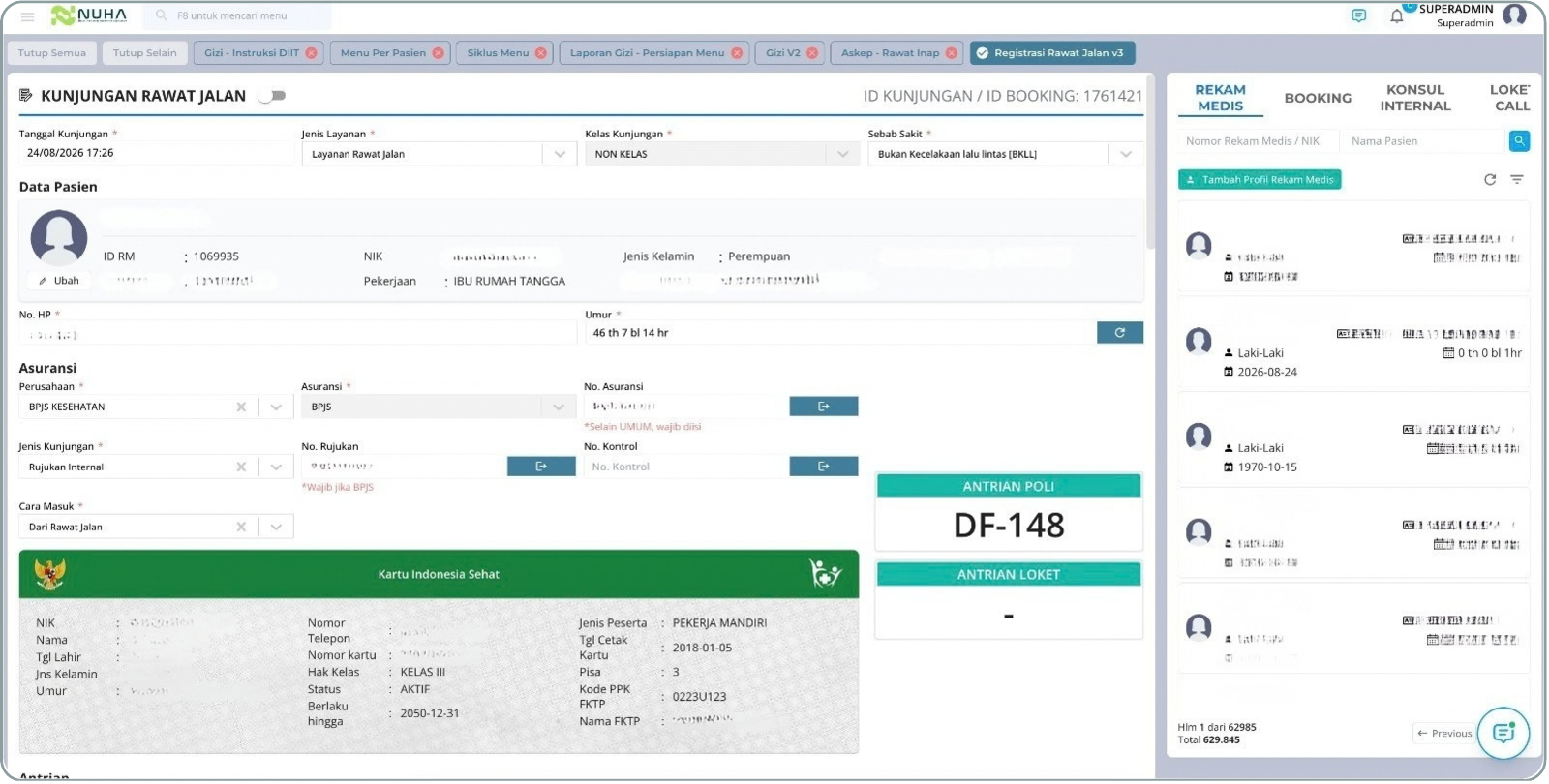The image size is (1549, 784).
Task: Open the Konsul Internal side tab
Action: click(x=1414, y=98)
